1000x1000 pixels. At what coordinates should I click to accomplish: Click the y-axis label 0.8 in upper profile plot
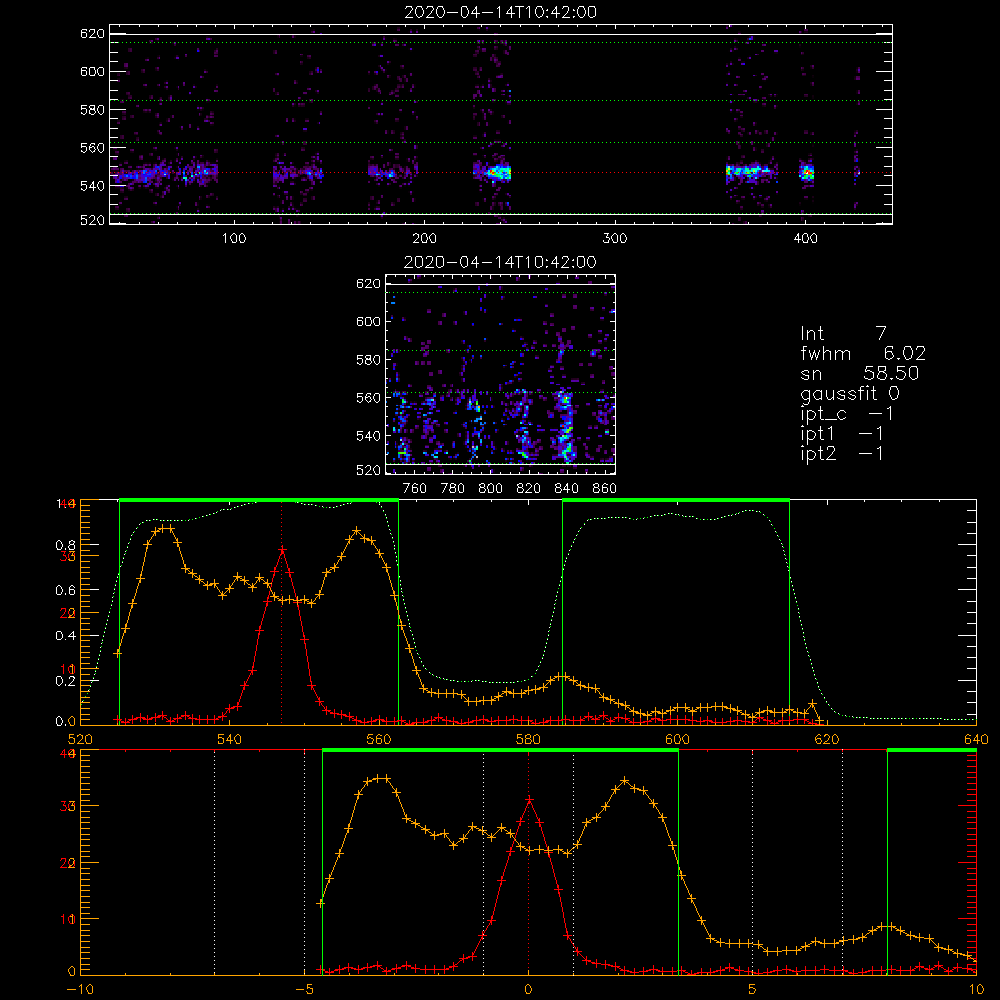click(x=66, y=545)
